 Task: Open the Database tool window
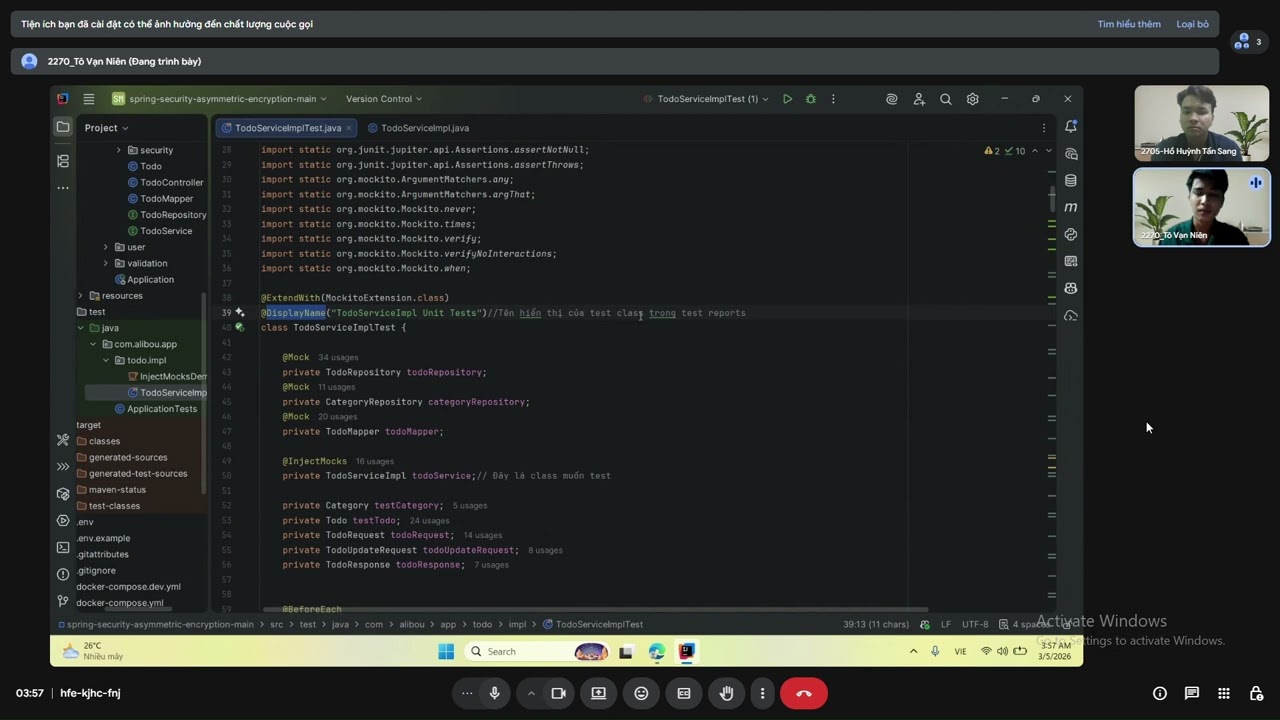pyautogui.click(x=1071, y=181)
